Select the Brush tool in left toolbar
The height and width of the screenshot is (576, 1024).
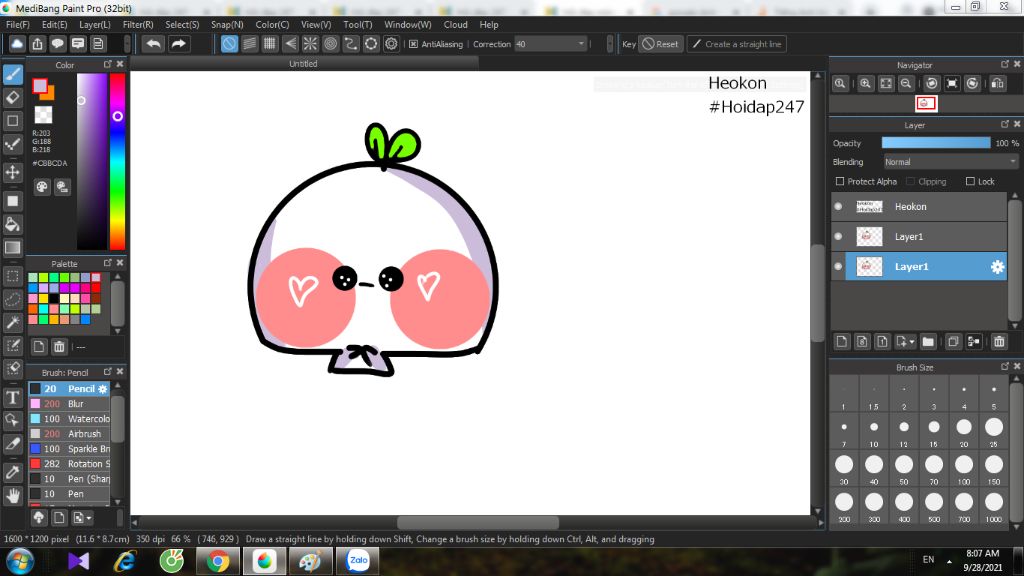(13, 74)
